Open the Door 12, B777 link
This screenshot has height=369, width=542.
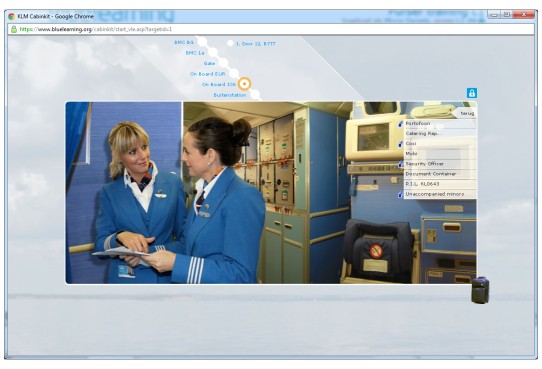click(255, 44)
